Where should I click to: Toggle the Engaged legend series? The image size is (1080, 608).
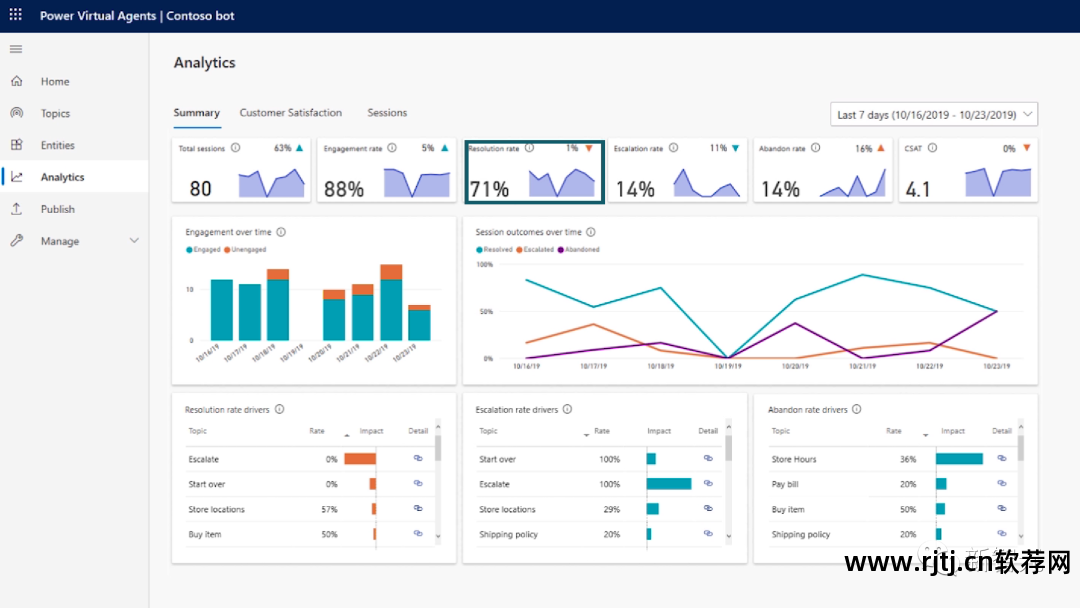[204, 249]
